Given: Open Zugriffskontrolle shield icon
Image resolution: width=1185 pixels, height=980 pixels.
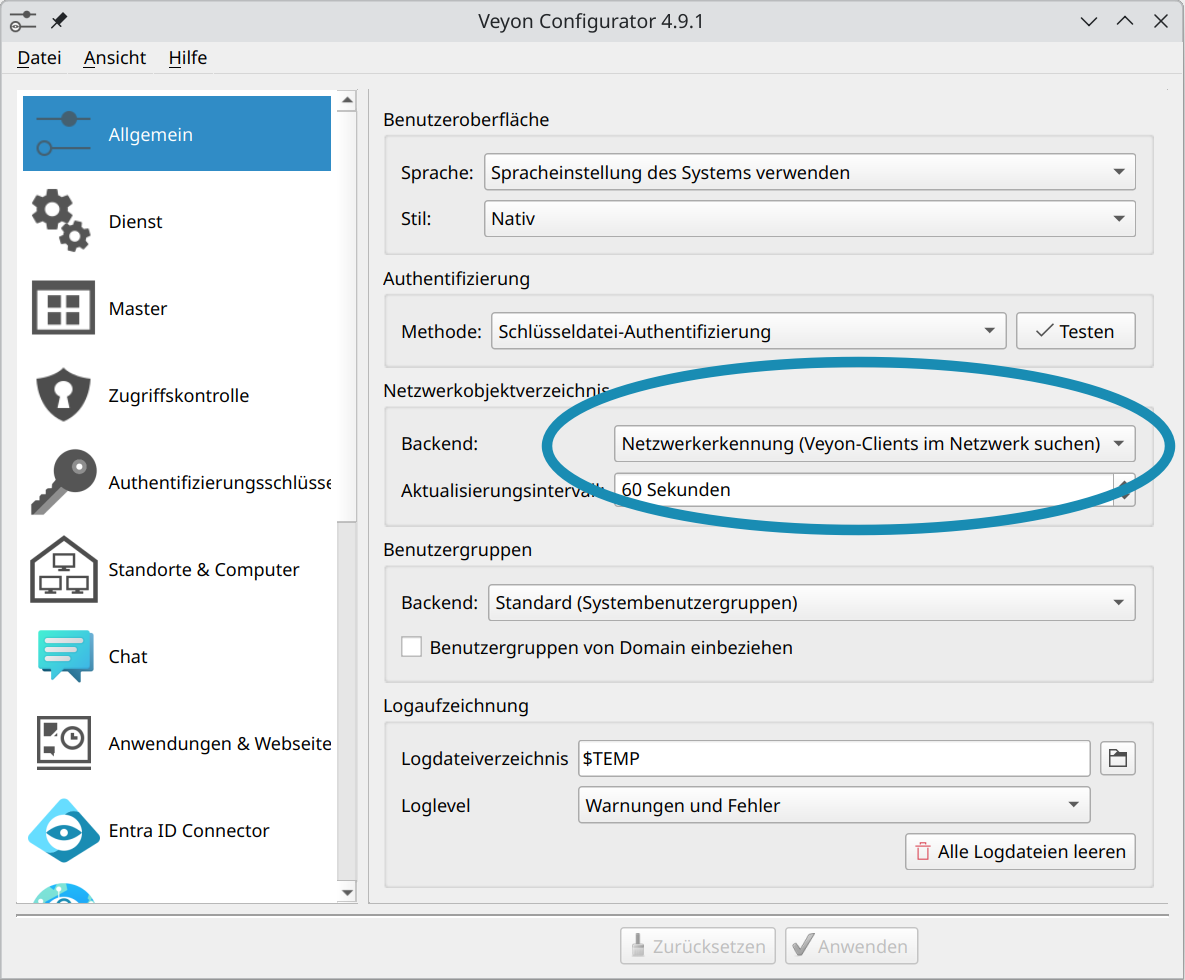Looking at the screenshot, I should point(62,396).
